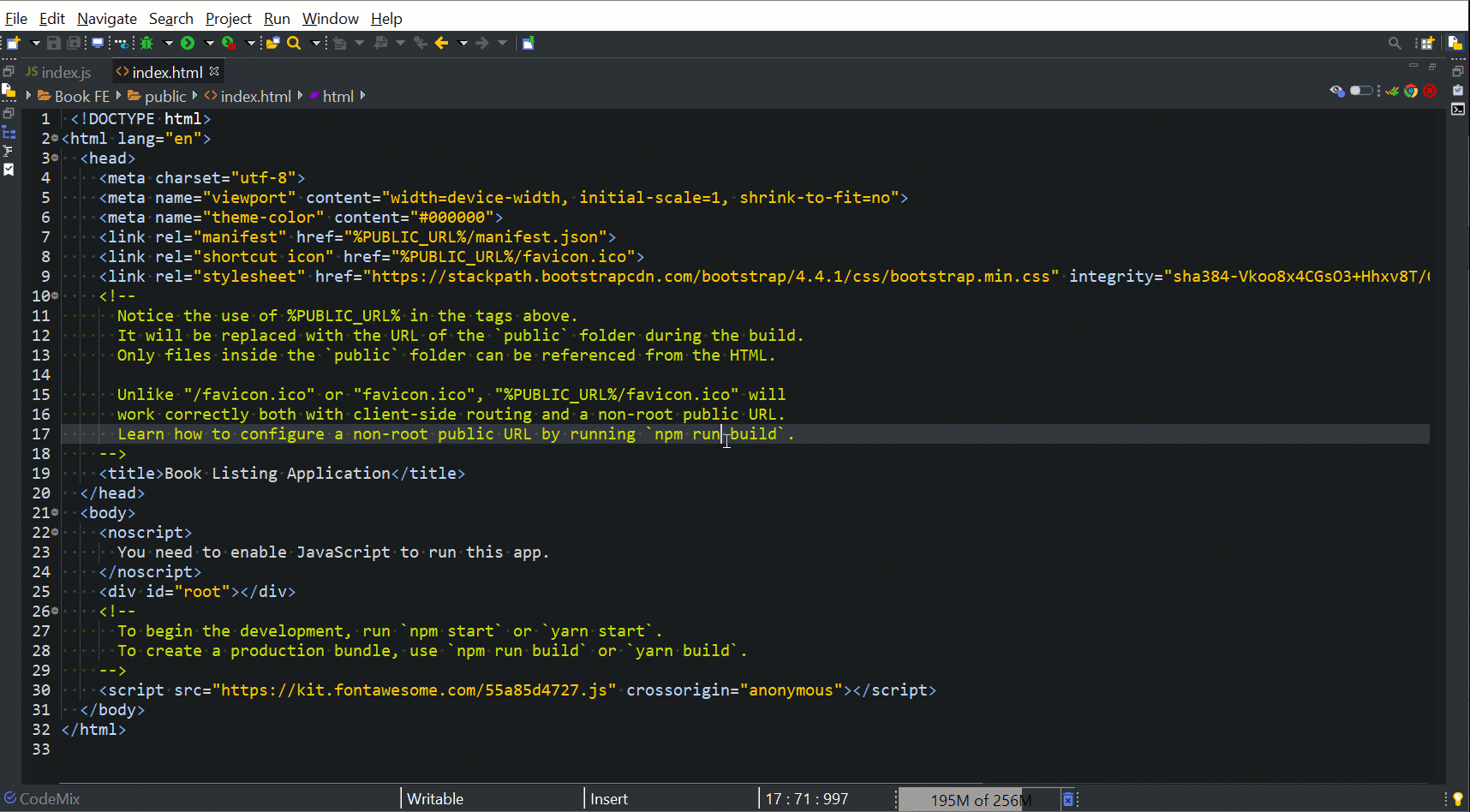Toggle the eye preview icon in editor toolbar
Viewport: 1470px width, 812px height.
coord(1336,91)
